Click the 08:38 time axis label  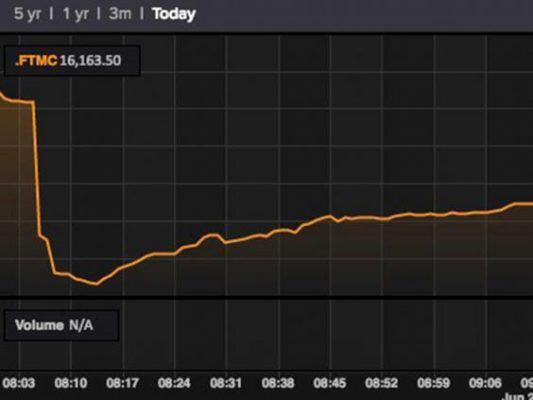click(278, 383)
